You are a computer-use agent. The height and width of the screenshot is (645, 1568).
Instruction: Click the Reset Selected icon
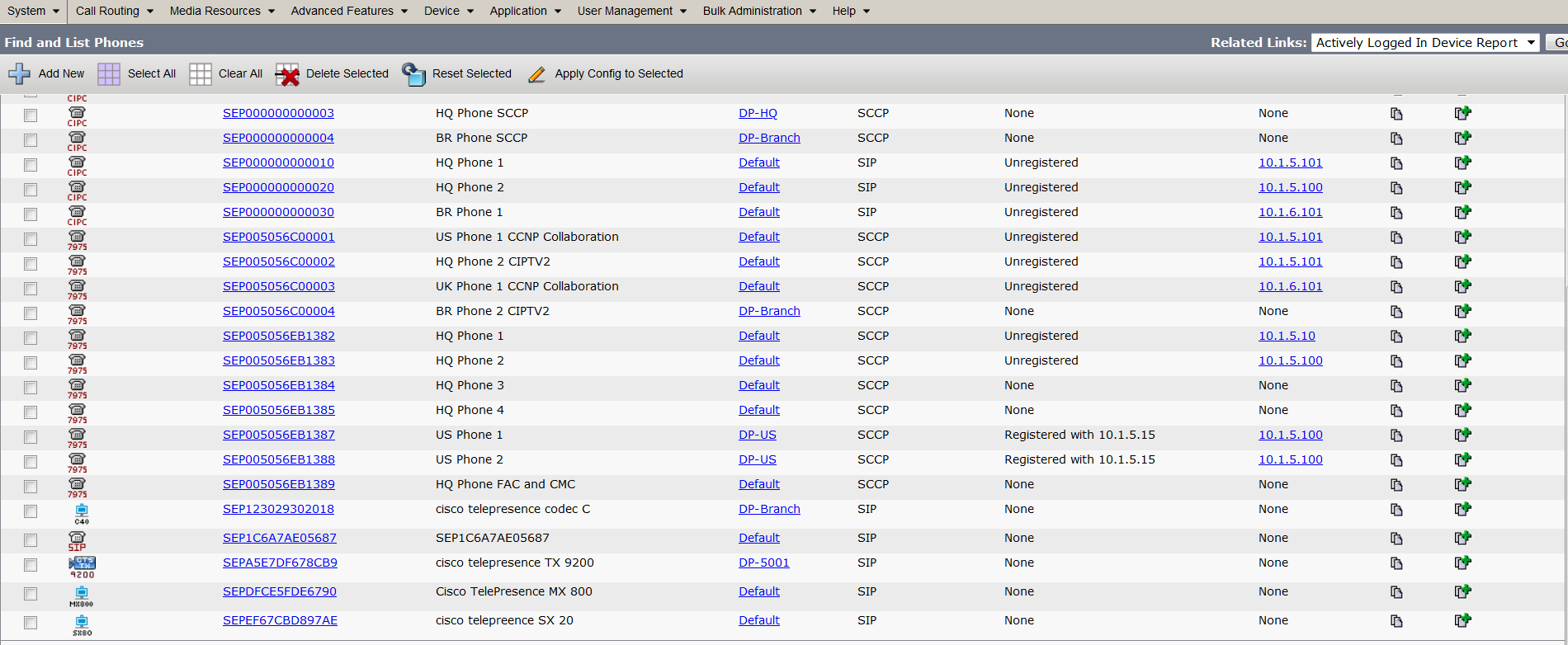tap(413, 74)
